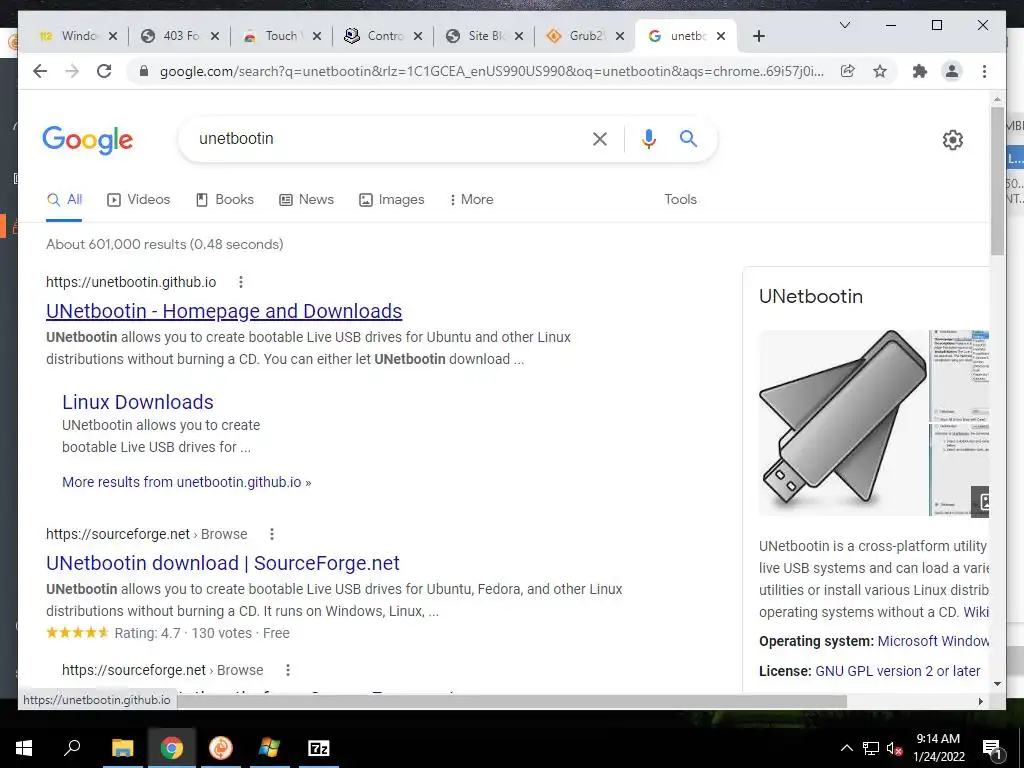Screen dimensions: 1024x768
Task: Open 7-Zip from the taskbar
Action: click(319, 748)
